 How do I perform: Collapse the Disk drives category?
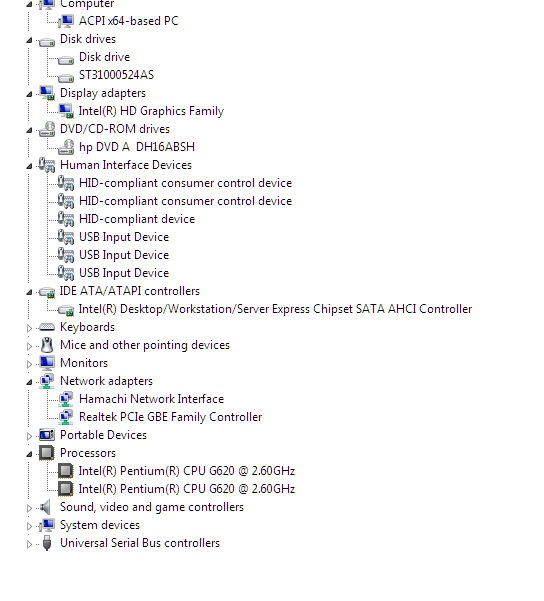tap(29, 41)
